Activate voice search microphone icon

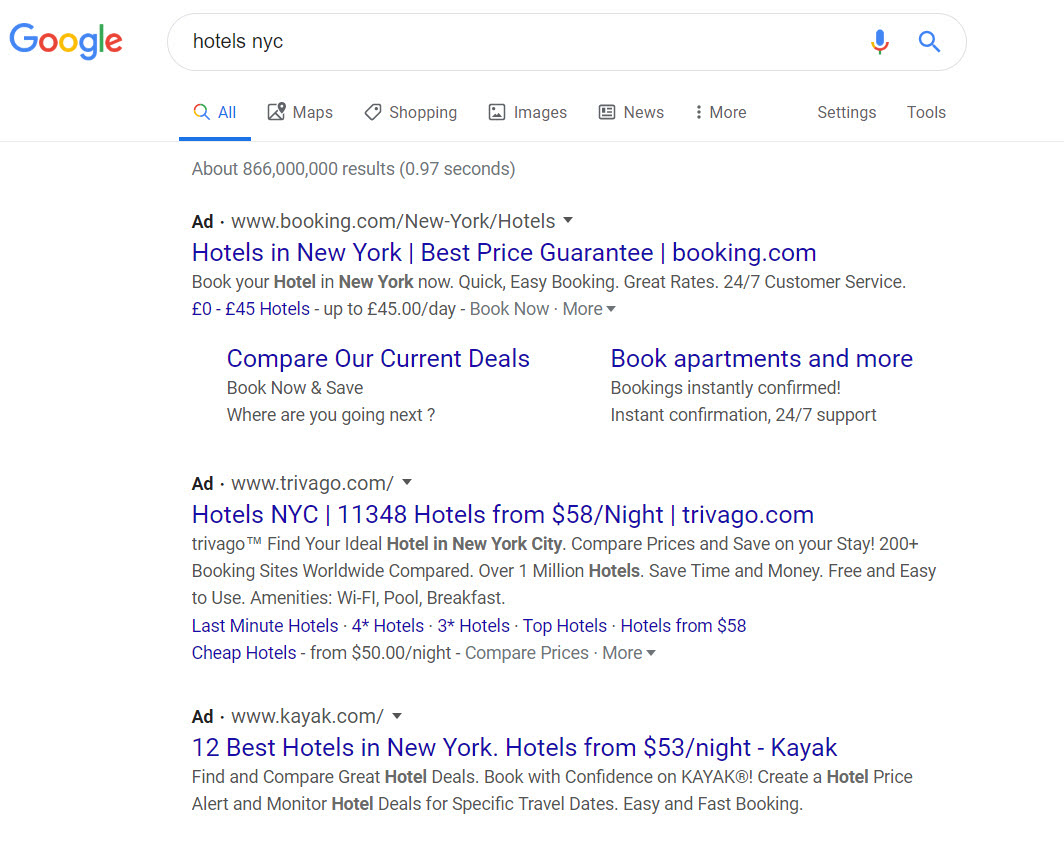click(x=879, y=42)
